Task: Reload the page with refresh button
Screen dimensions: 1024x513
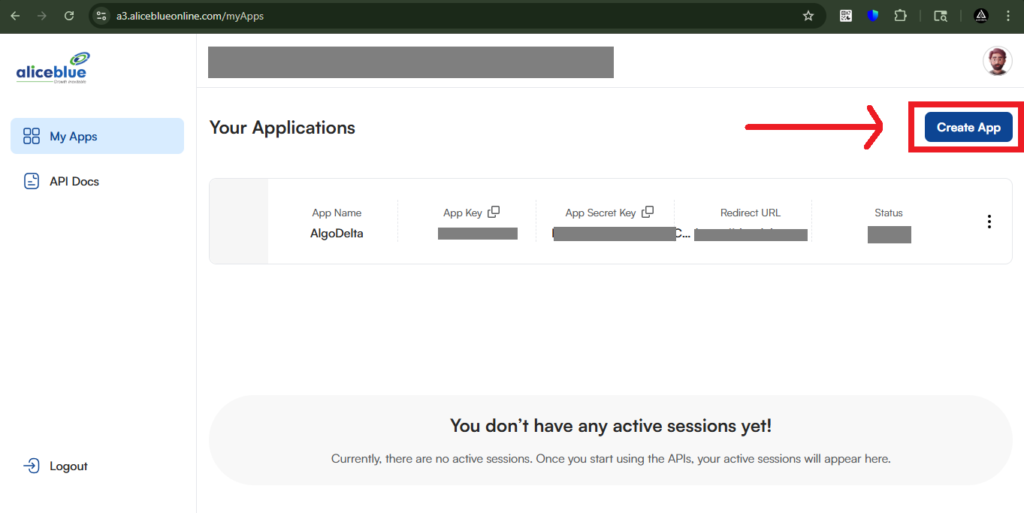Action: [69, 16]
